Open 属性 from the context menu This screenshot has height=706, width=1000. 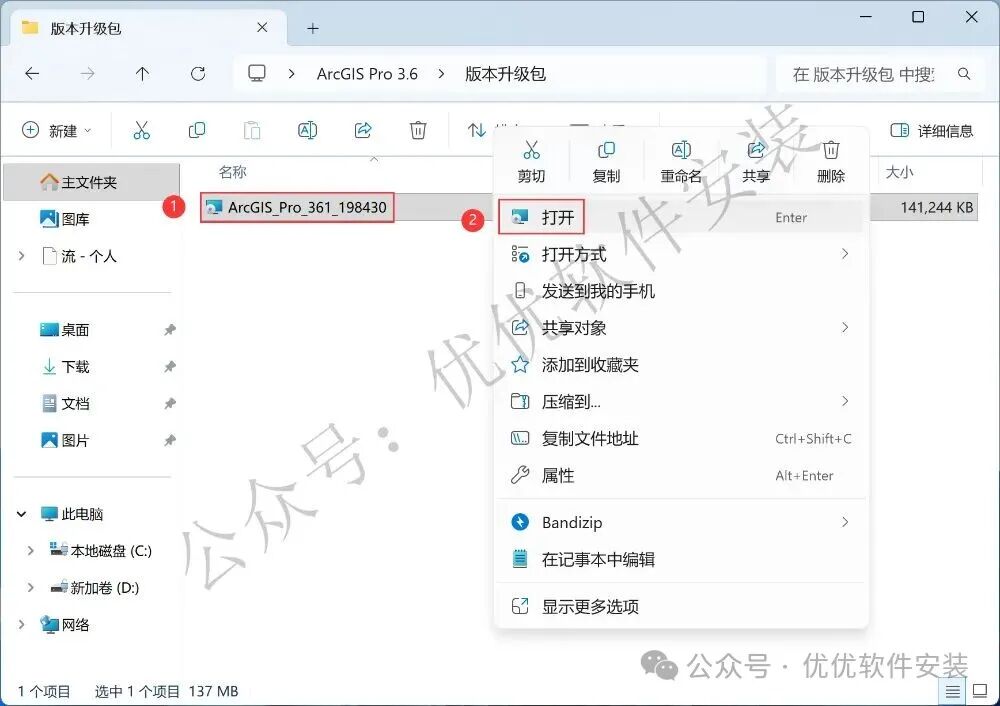point(680,476)
